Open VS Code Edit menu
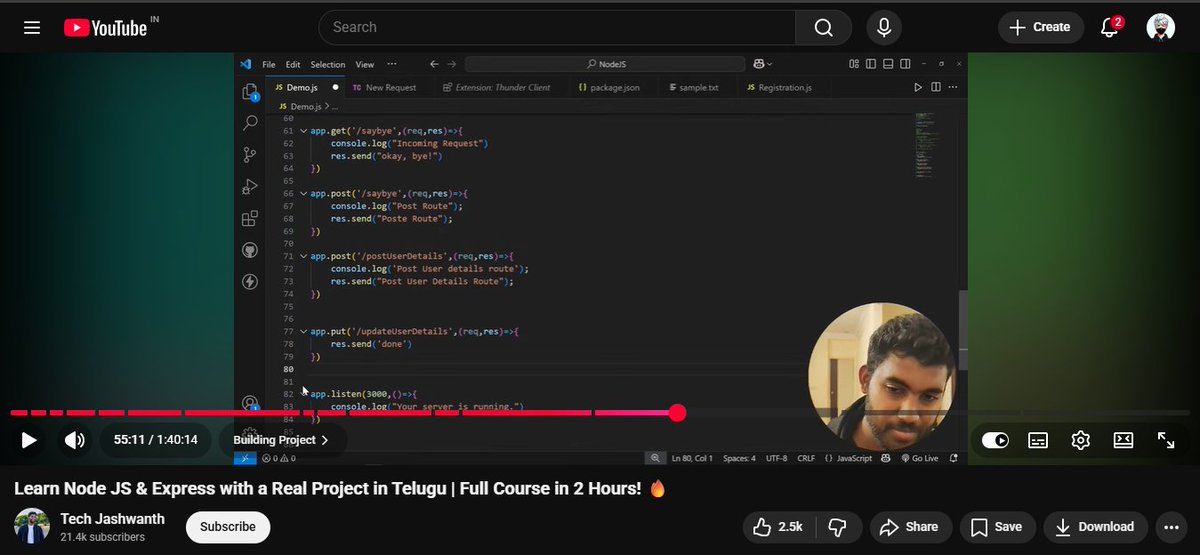 click(293, 64)
